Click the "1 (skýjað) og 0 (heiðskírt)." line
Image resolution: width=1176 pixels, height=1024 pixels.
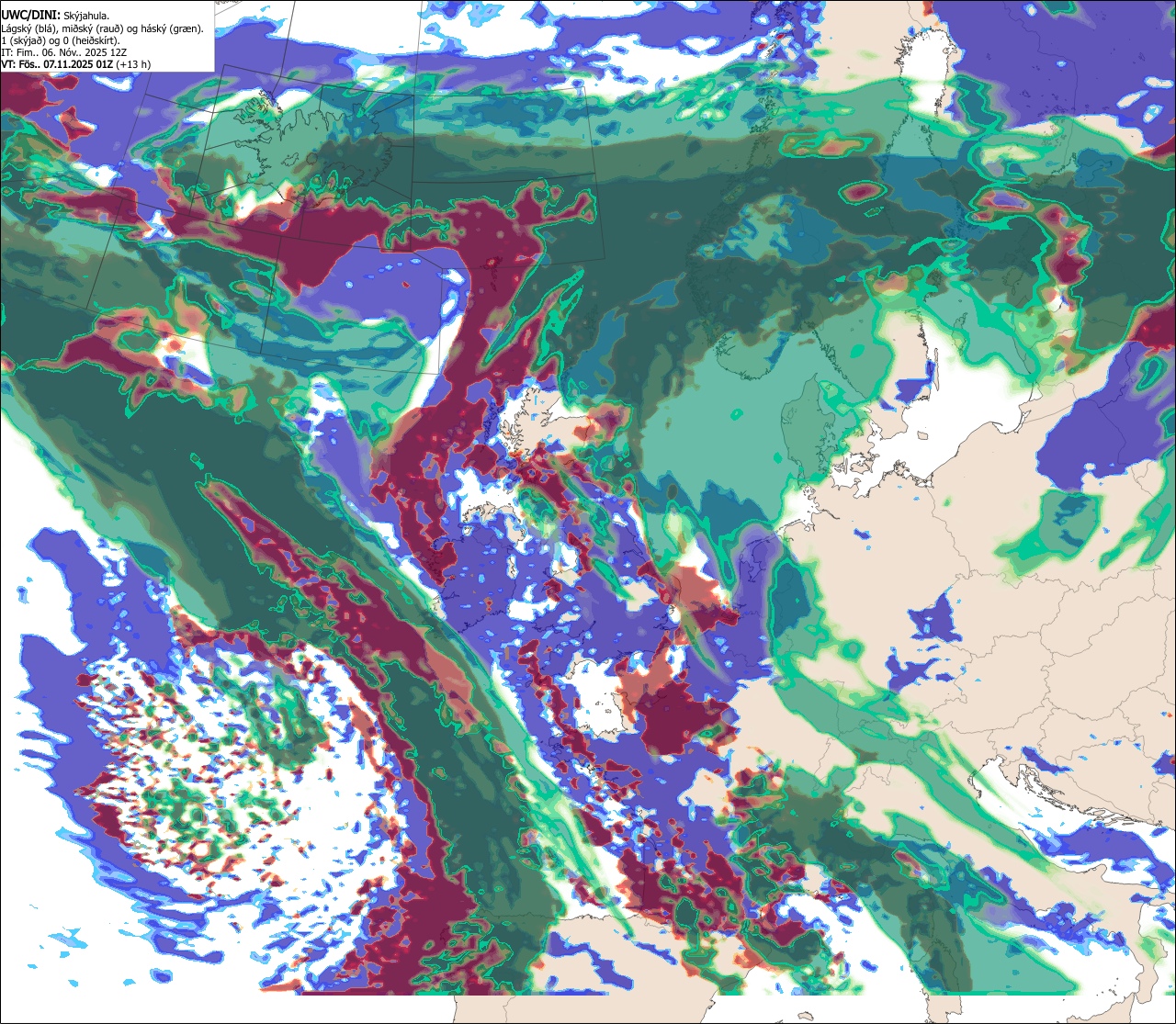61,40
